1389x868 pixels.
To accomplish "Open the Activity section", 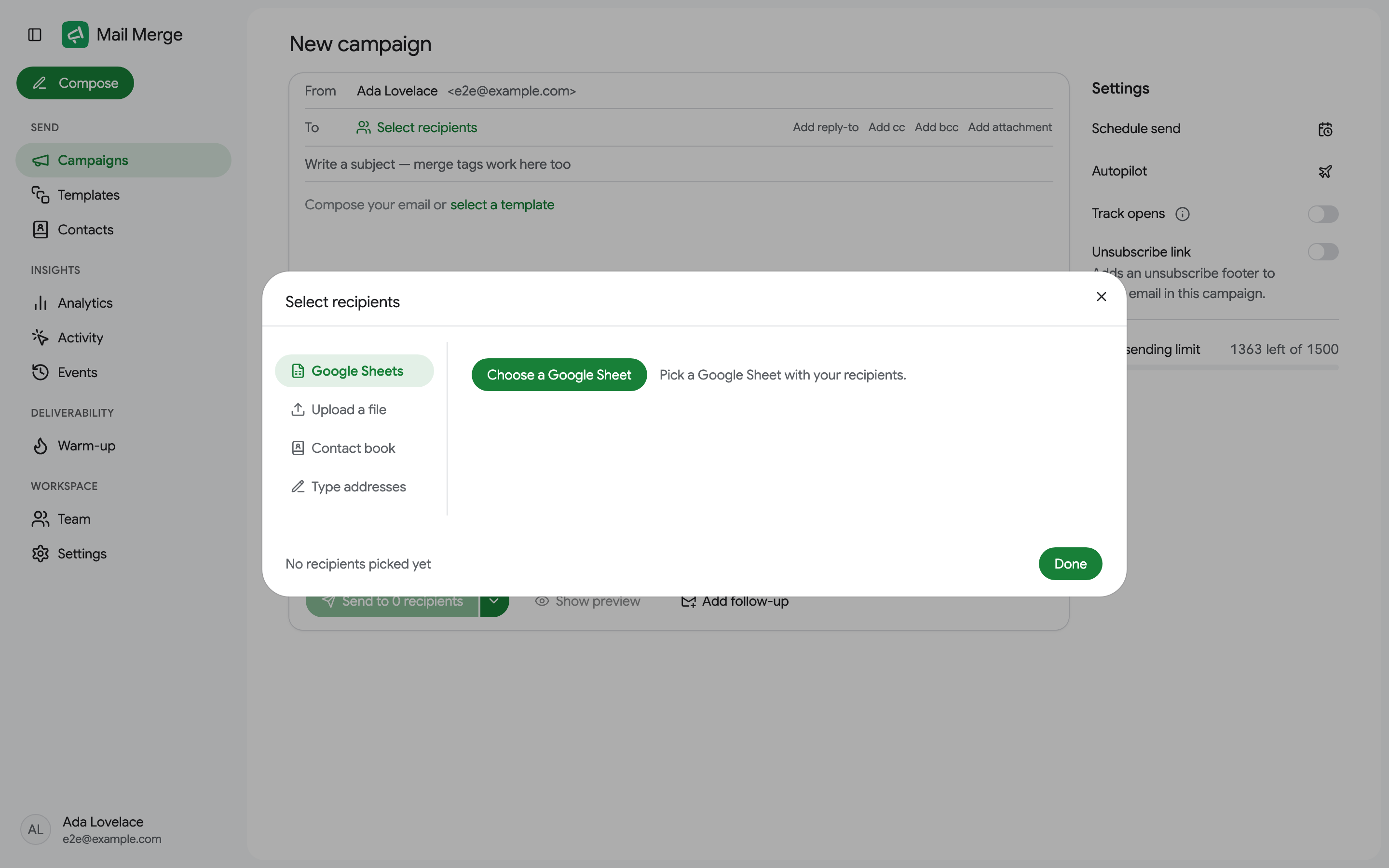I will tap(123, 338).
